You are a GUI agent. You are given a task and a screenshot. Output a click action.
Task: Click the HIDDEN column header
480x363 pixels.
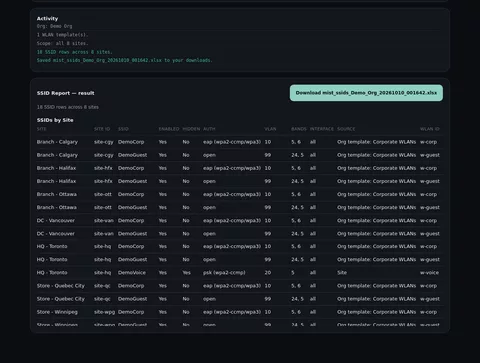click(x=191, y=129)
